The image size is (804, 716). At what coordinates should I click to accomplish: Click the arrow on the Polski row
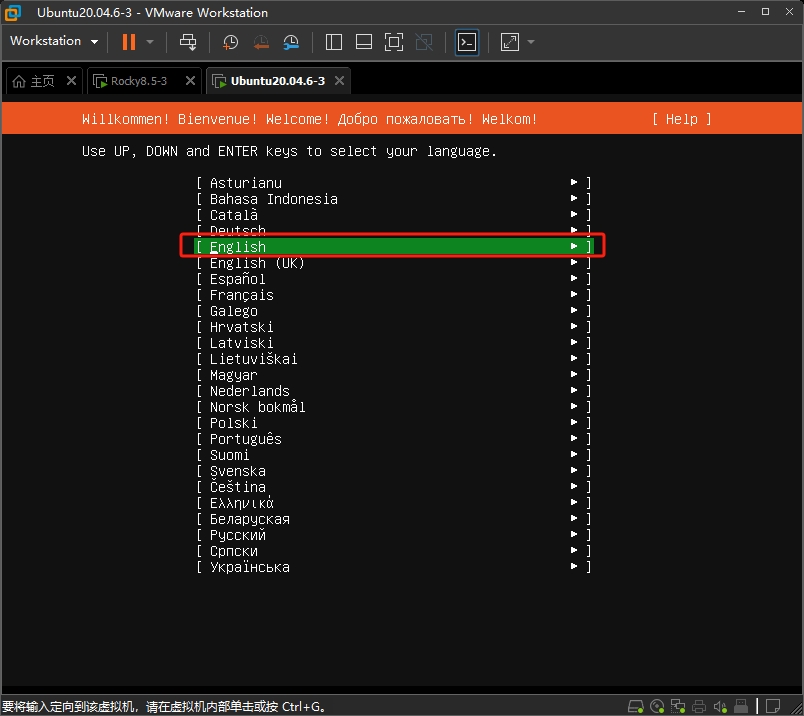(574, 422)
